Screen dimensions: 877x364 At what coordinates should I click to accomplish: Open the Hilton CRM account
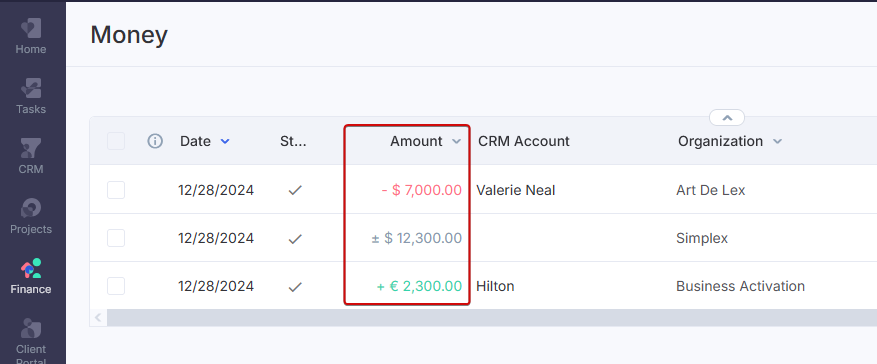(x=495, y=286)
